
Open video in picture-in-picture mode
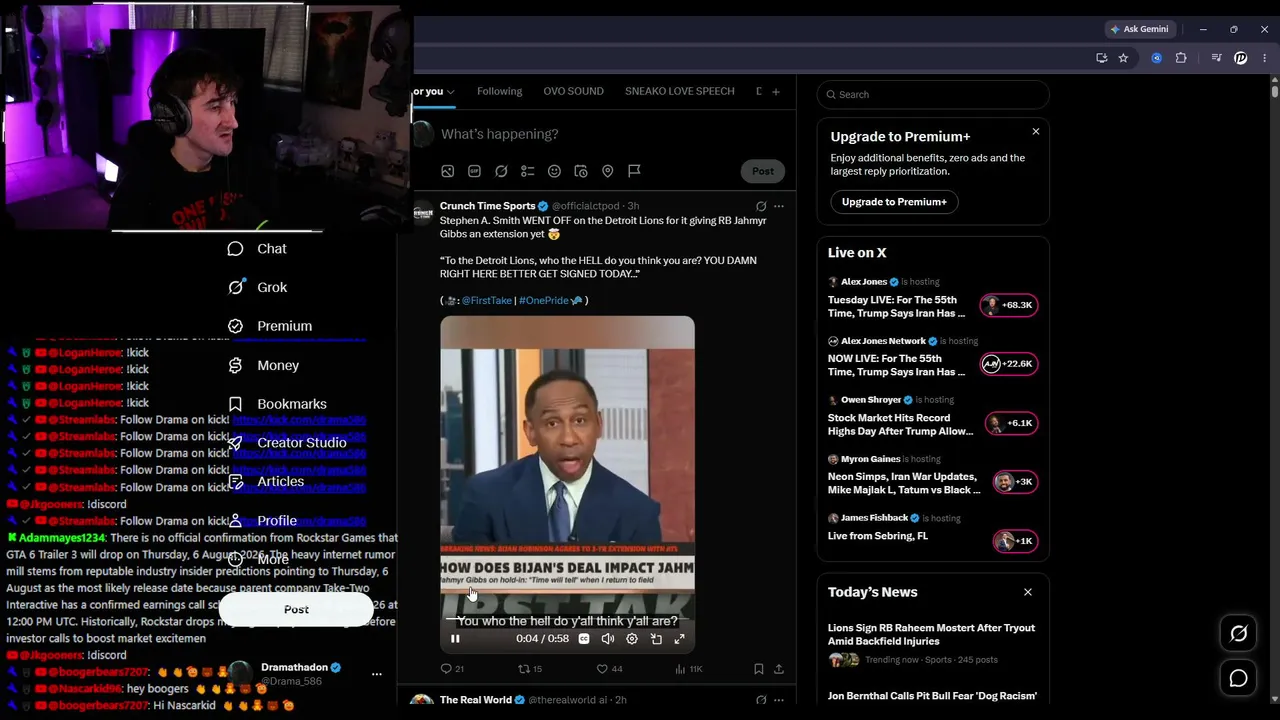point(656,639)
